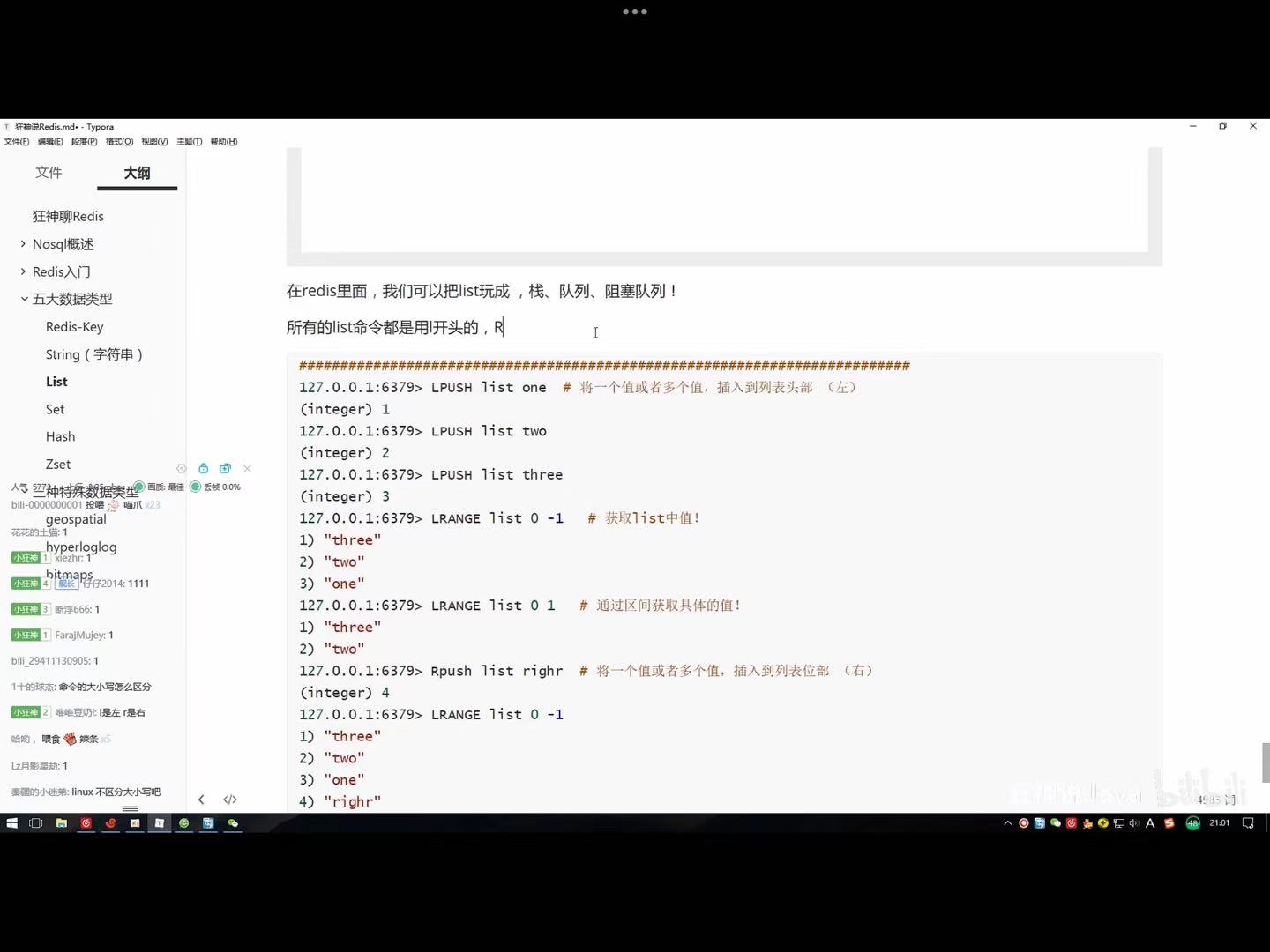Open the 格式(O) menu
This screenshot has height=952, width=1270.
coord(119,142)
